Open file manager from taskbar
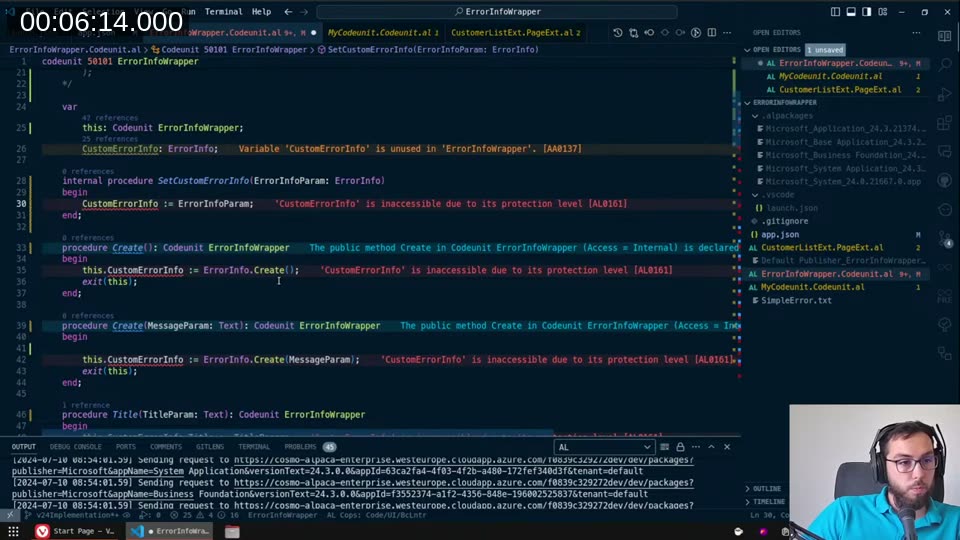 point(232,531)
